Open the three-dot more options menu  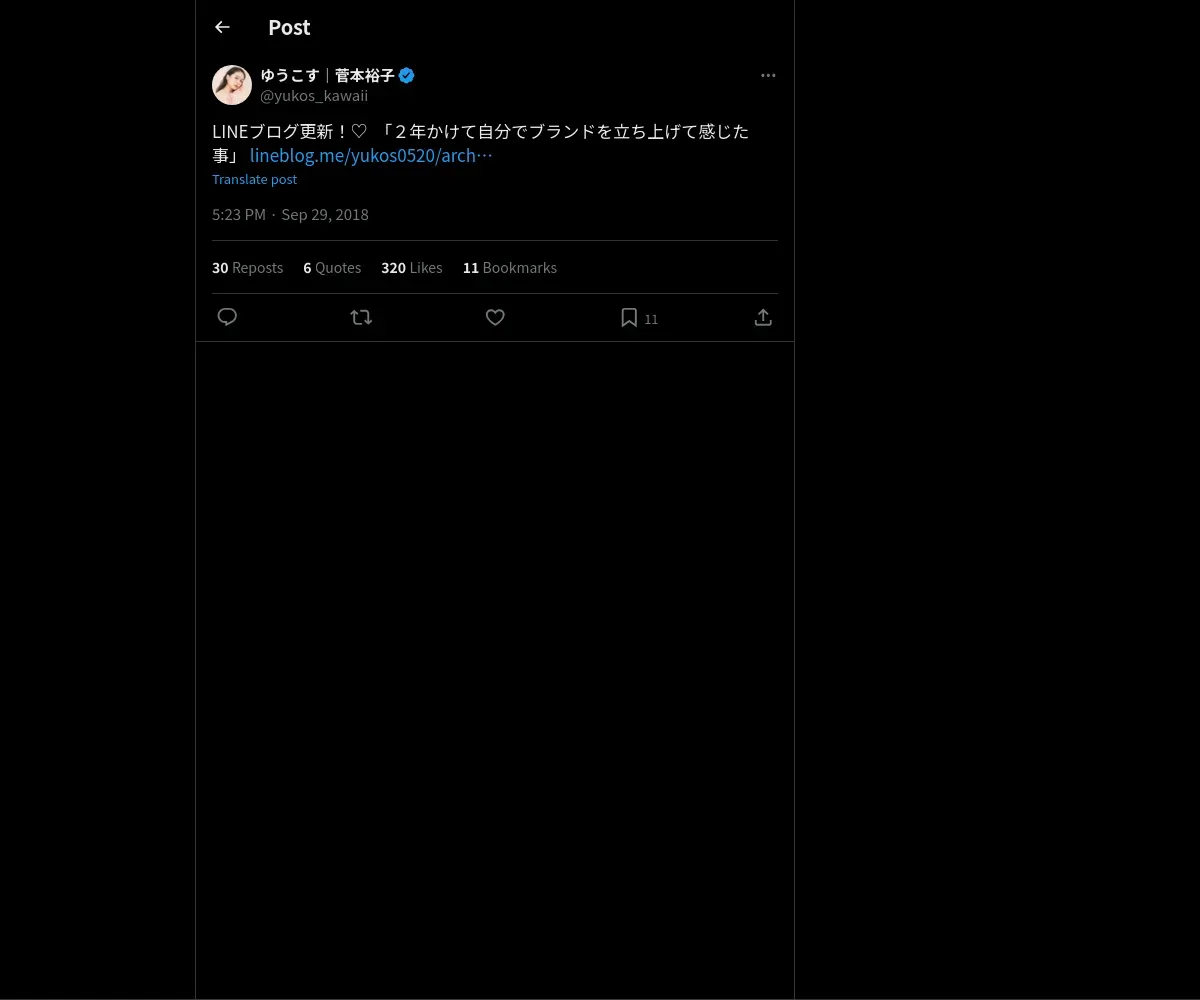[x=768, y=75]
